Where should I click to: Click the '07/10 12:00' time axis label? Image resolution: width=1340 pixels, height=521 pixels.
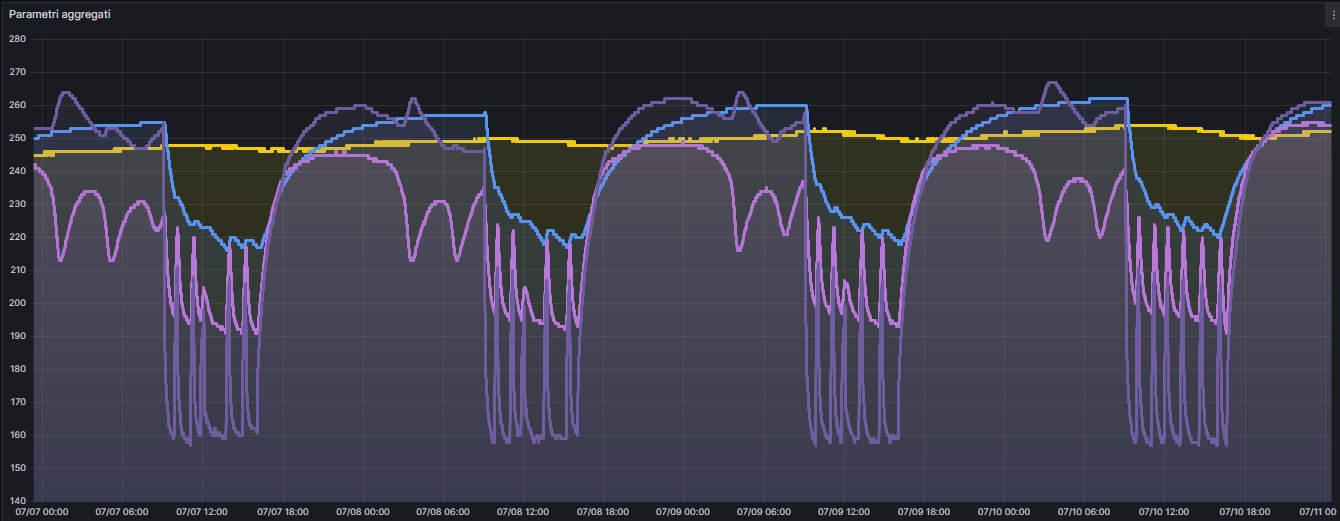tap(1167, 511)
